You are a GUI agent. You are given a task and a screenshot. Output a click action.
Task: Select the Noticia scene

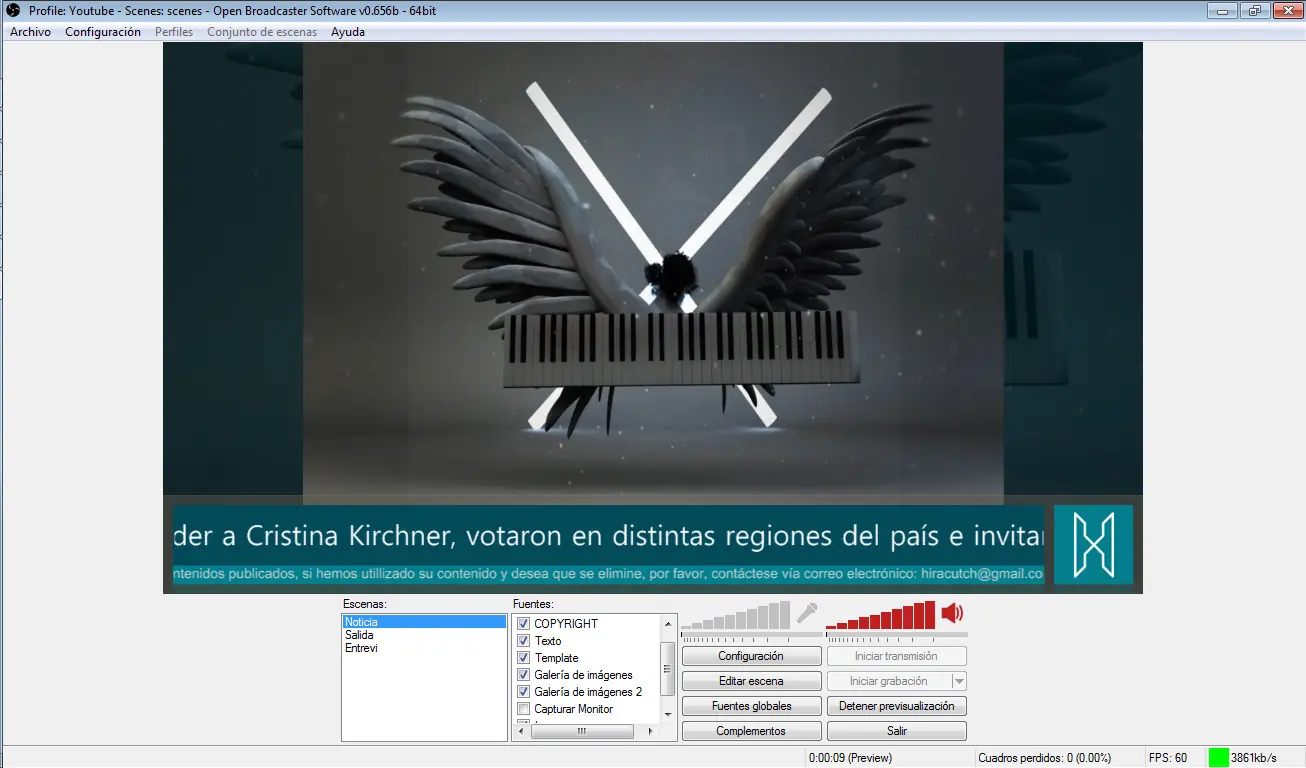tap(424, 622)
